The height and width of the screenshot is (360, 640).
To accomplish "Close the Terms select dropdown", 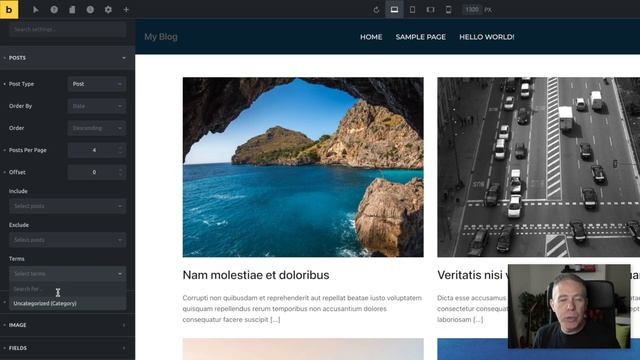I will 68,274.
